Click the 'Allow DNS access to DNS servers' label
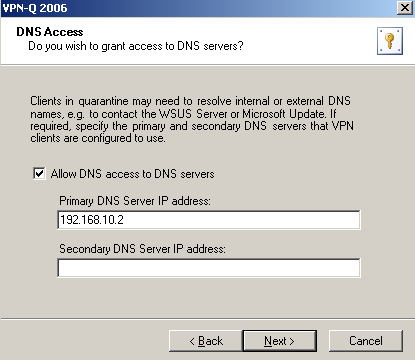 click(132, 174)
